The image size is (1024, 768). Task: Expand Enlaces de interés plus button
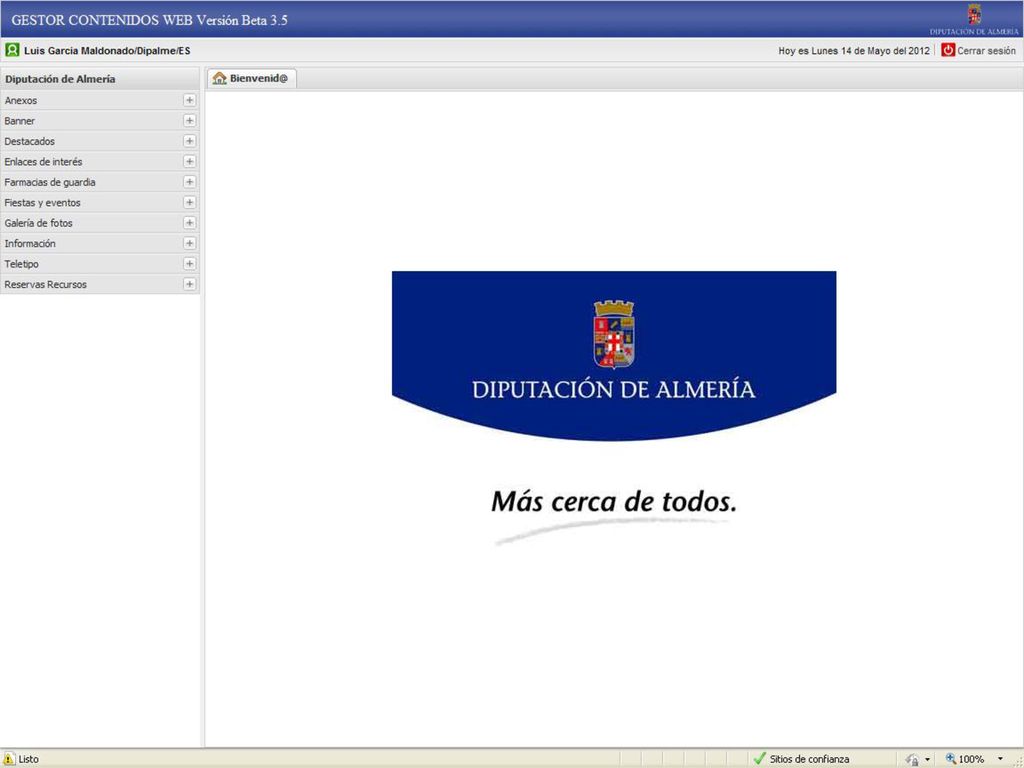pos(189,161)
